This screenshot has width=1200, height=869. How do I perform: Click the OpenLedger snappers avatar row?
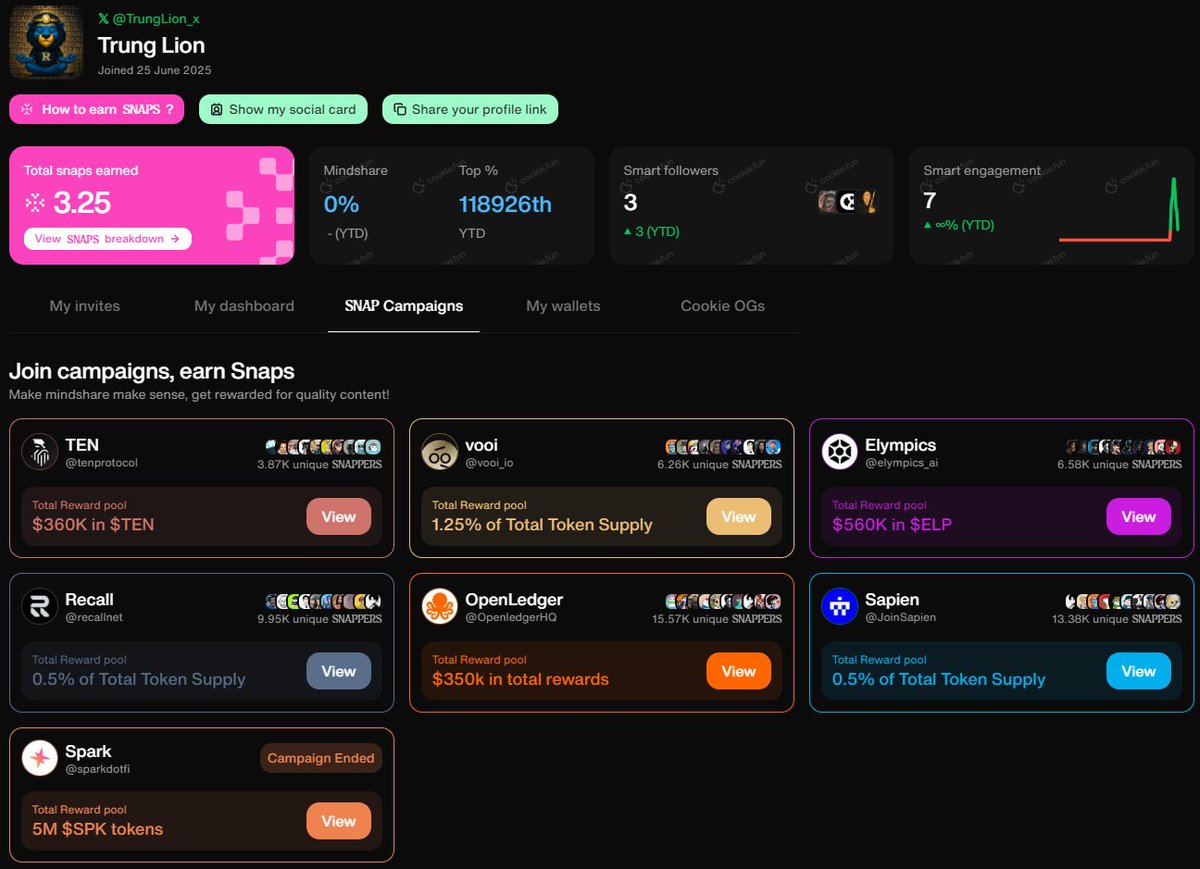coord(724,601)
